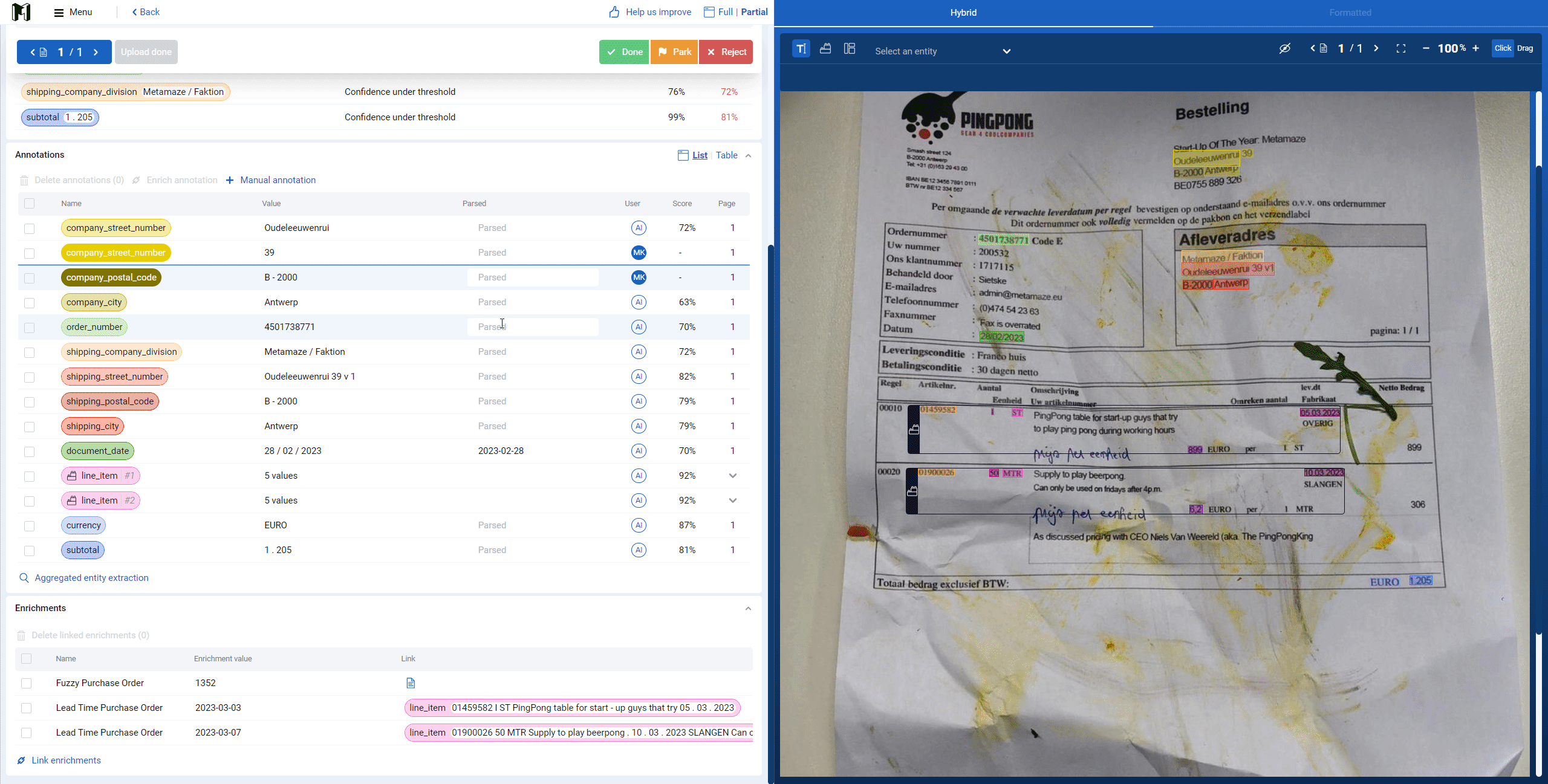Switch viewer to Click mode

(1503, 48)
